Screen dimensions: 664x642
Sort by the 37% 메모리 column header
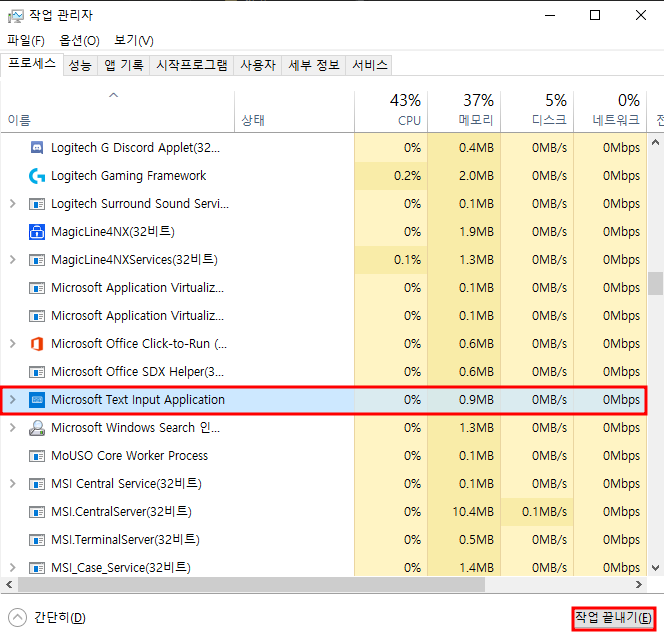coord(464,111)
